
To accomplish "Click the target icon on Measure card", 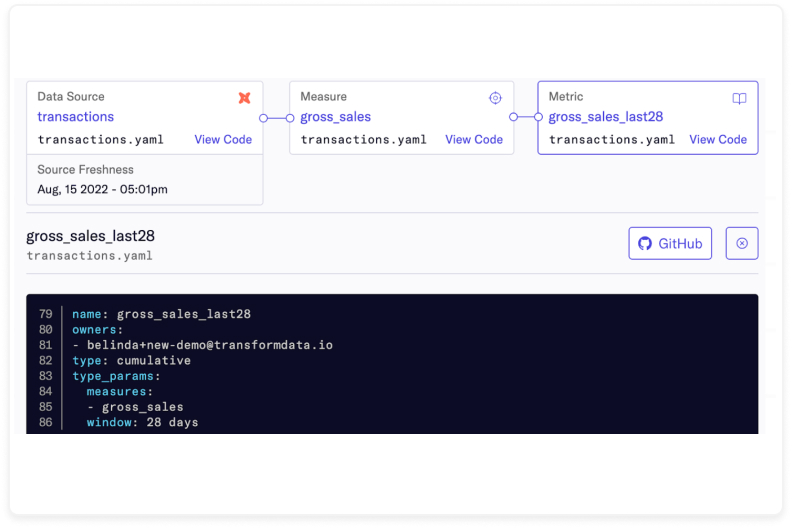I will (x=495, y=98).
